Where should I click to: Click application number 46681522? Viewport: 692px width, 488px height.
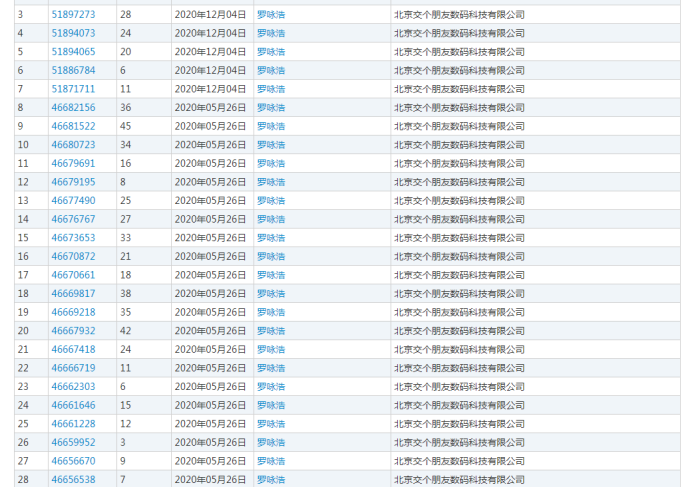tap(73, 126)
